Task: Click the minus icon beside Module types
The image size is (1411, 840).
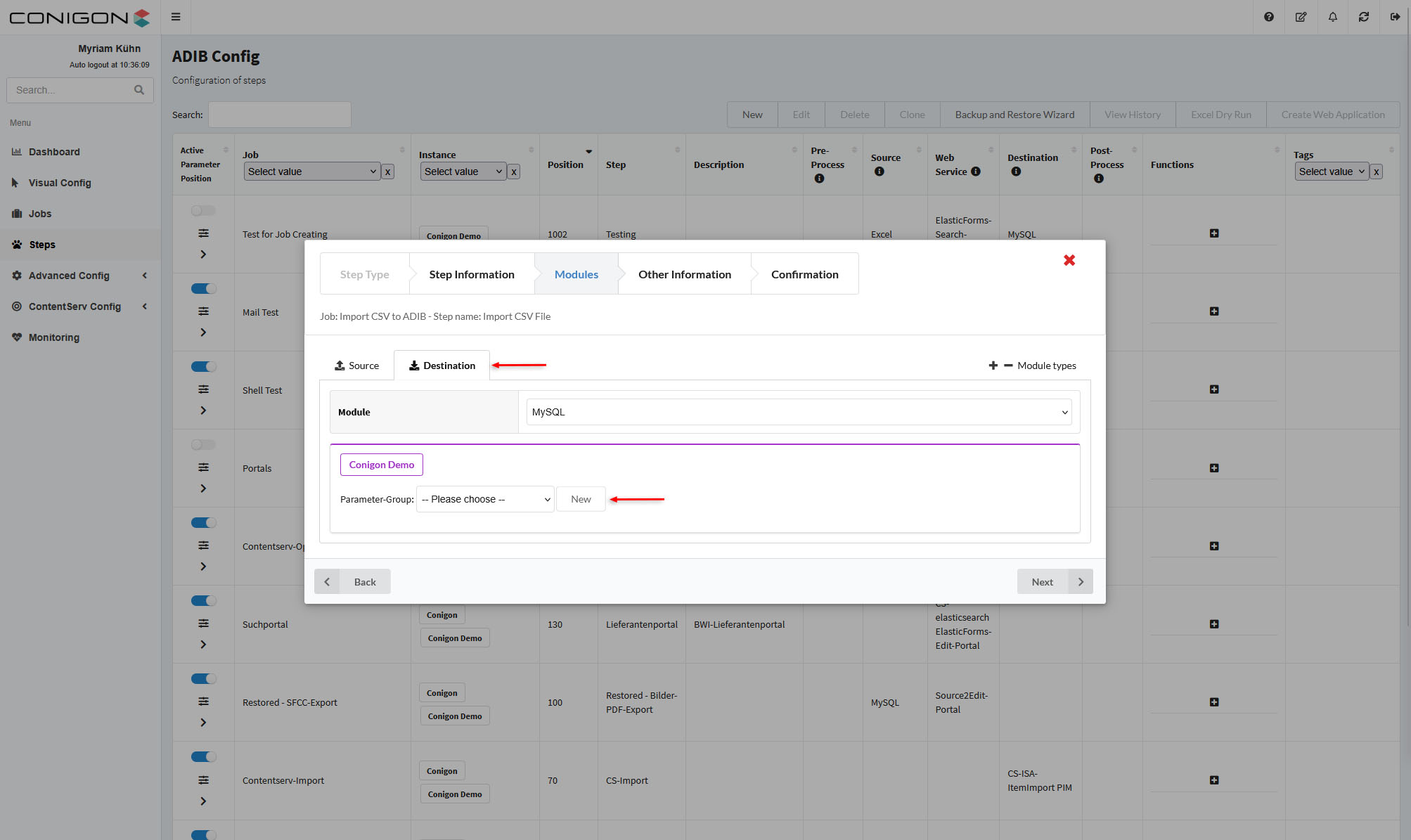Action: coord(1007,366)
